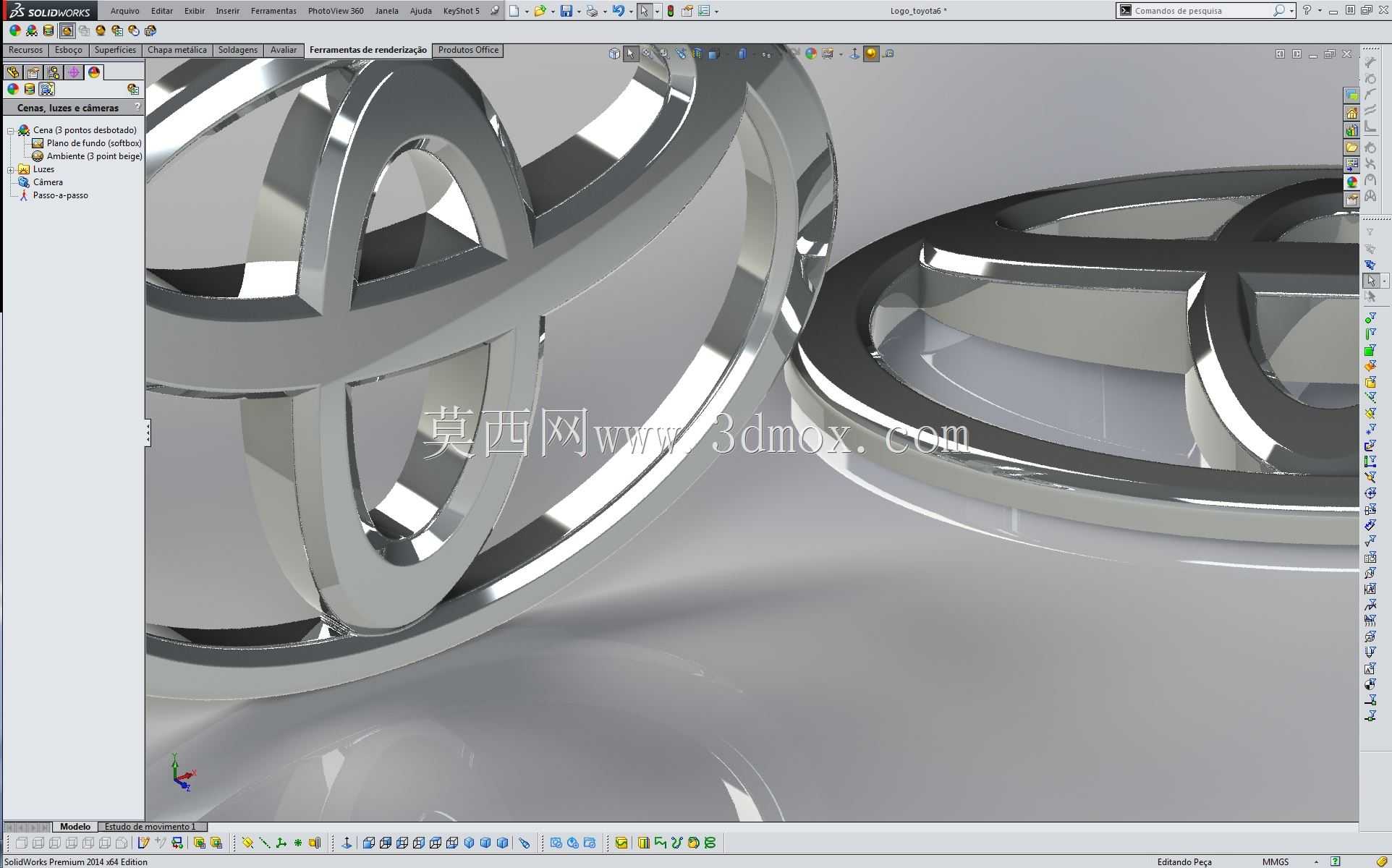Click the Edit Appearance color ball icon
Viewport: 1392px width, 868px height.
coord(14,30)
